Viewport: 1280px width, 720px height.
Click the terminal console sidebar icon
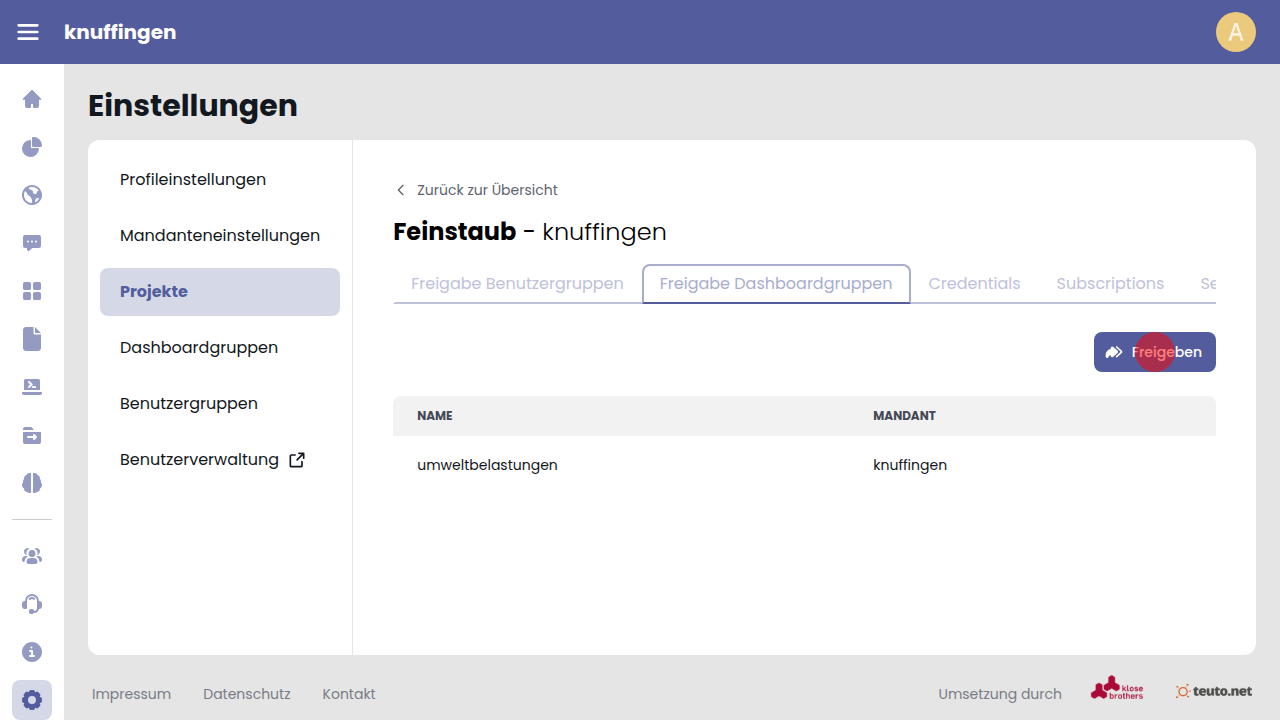tap(32, 387)
